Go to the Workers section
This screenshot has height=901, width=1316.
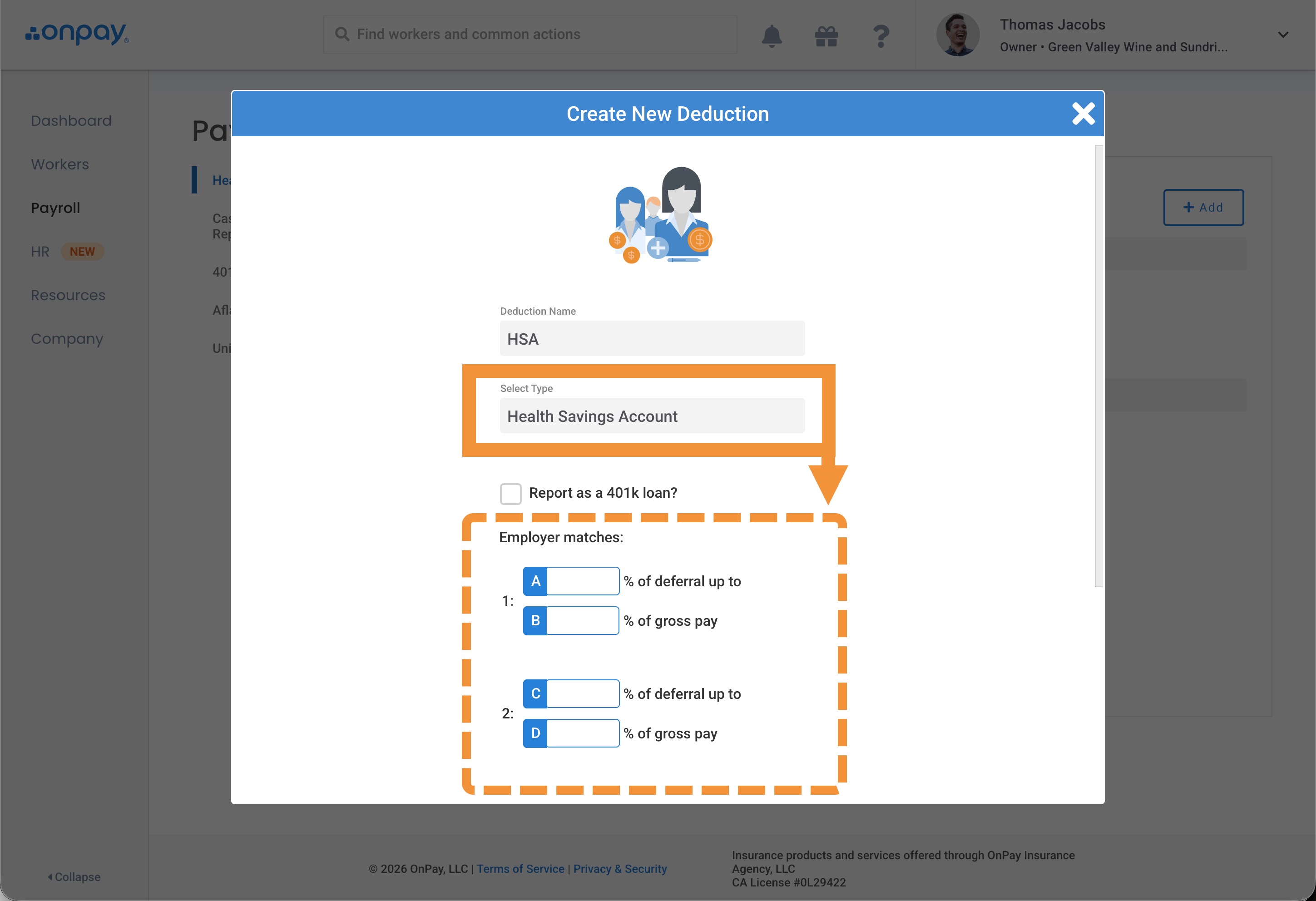click(60, 164)
